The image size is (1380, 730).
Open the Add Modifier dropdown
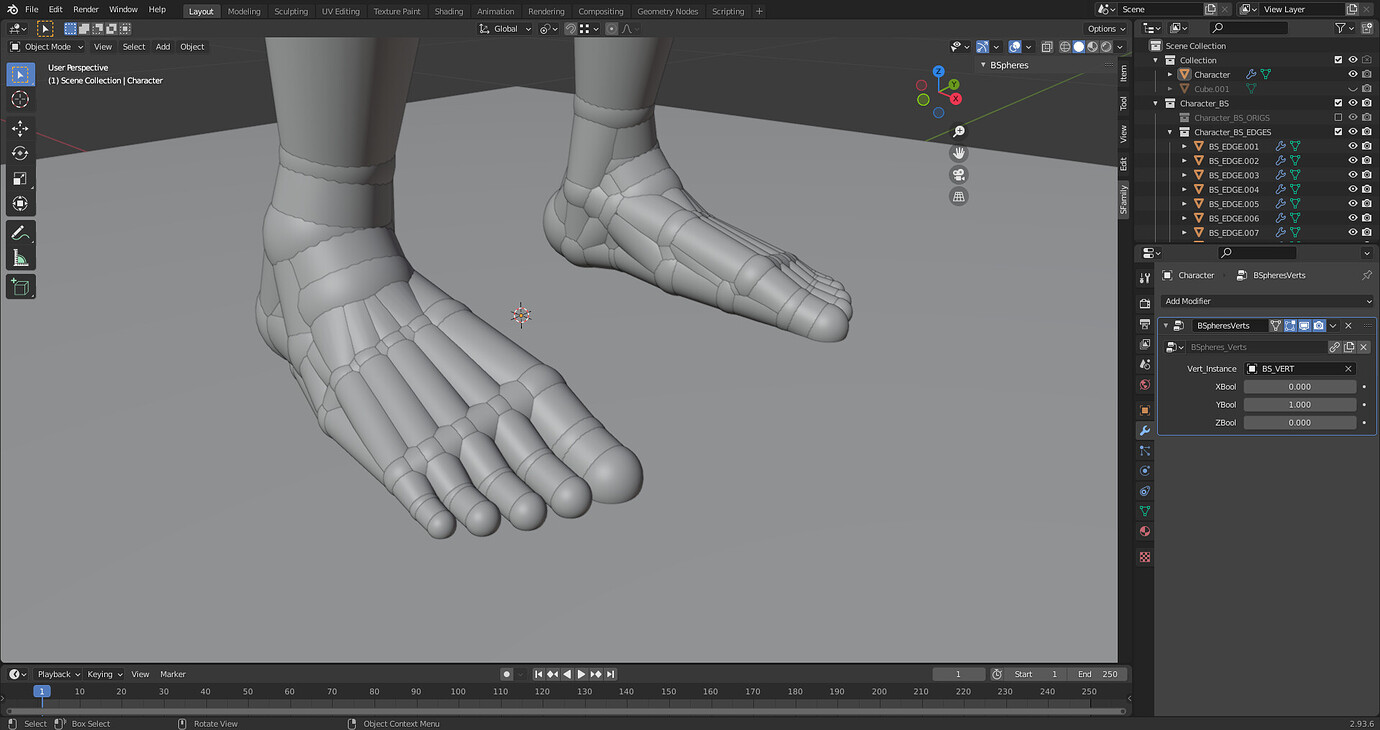(x=1265, y=301)
